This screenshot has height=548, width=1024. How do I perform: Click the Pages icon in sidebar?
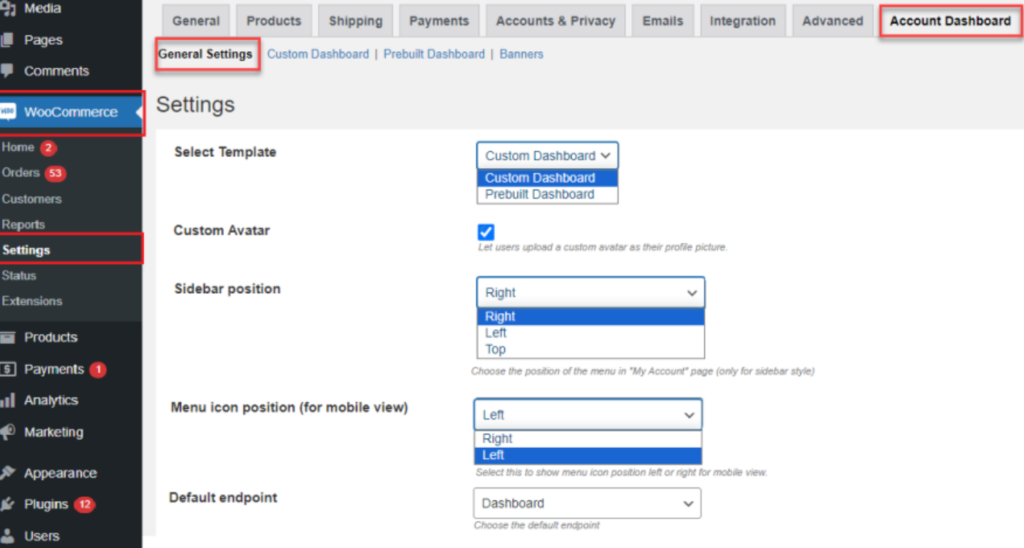pyautogui.click(x=8, y=40)
